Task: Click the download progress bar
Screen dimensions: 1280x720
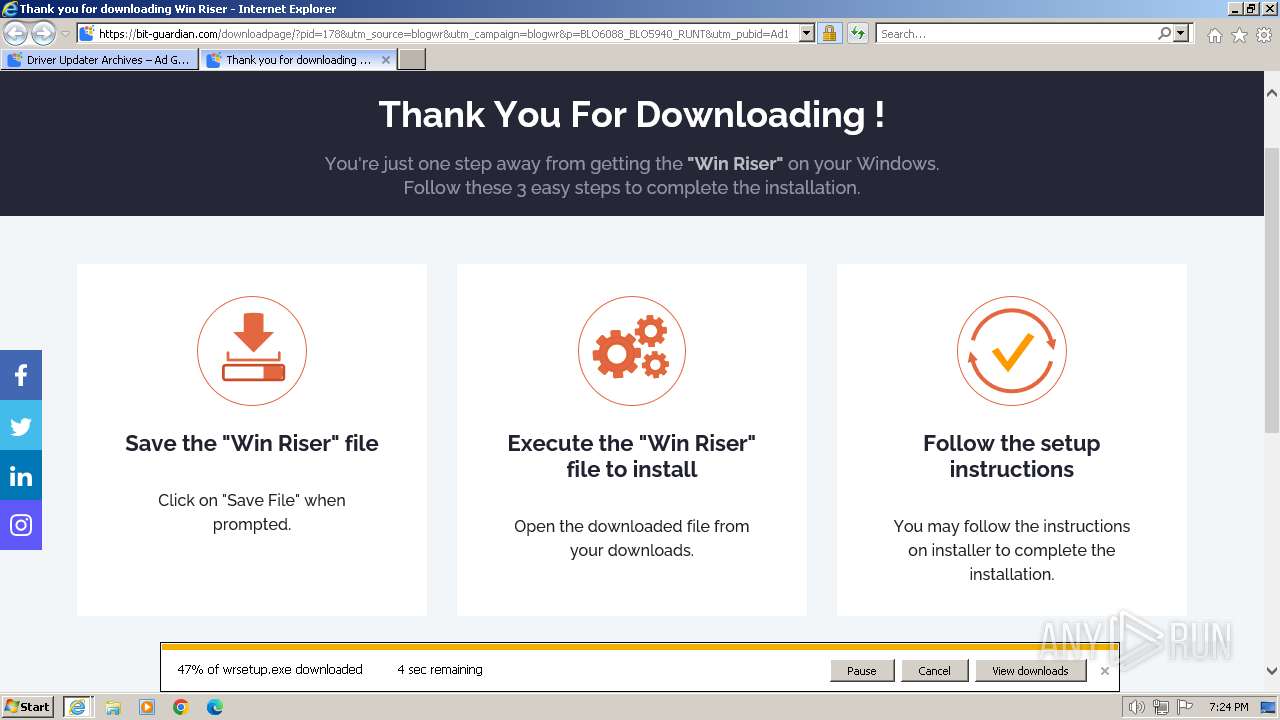Action: point(640,647)
